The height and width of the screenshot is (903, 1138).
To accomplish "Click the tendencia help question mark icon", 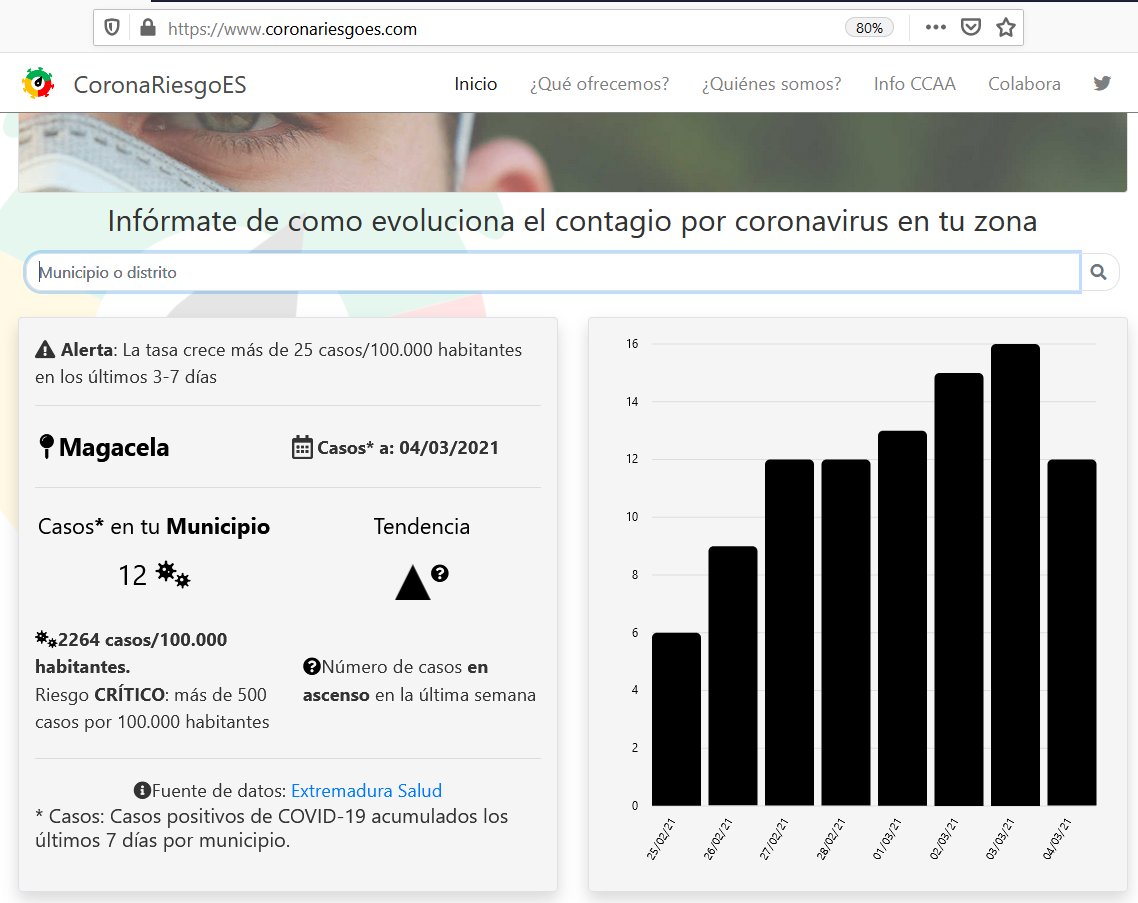I will pos(440,573).
